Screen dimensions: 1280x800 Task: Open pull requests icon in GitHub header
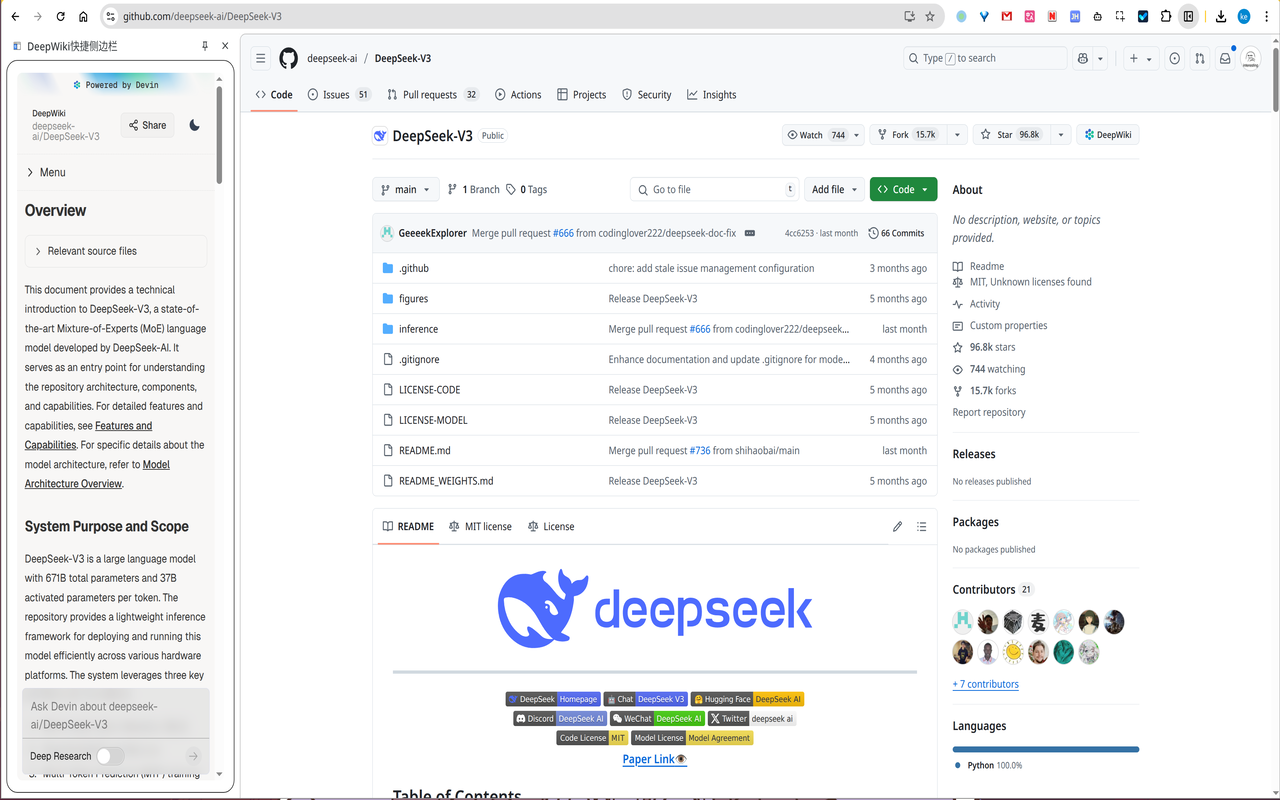click(1199, 58)
